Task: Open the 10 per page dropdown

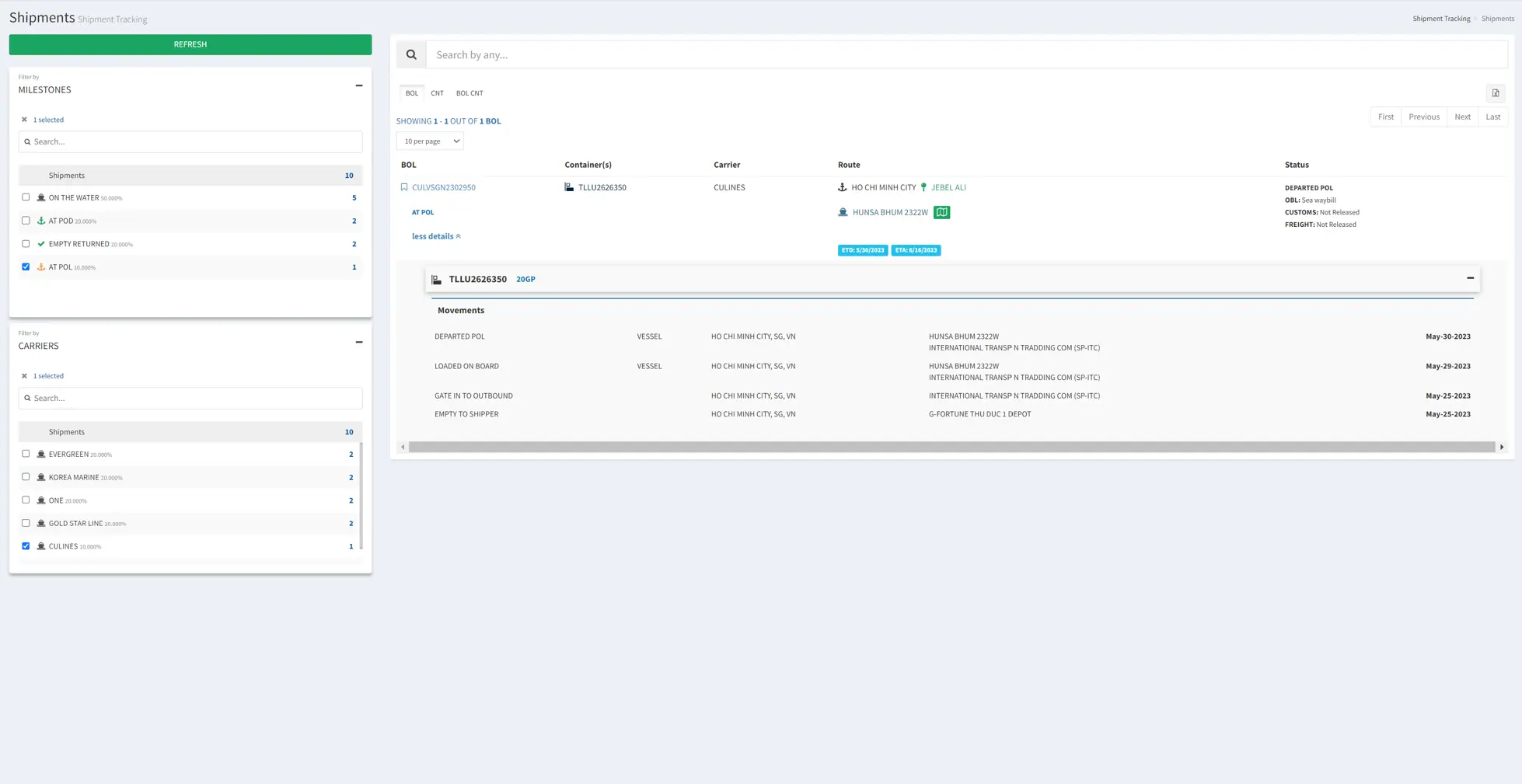Action: 430,141
